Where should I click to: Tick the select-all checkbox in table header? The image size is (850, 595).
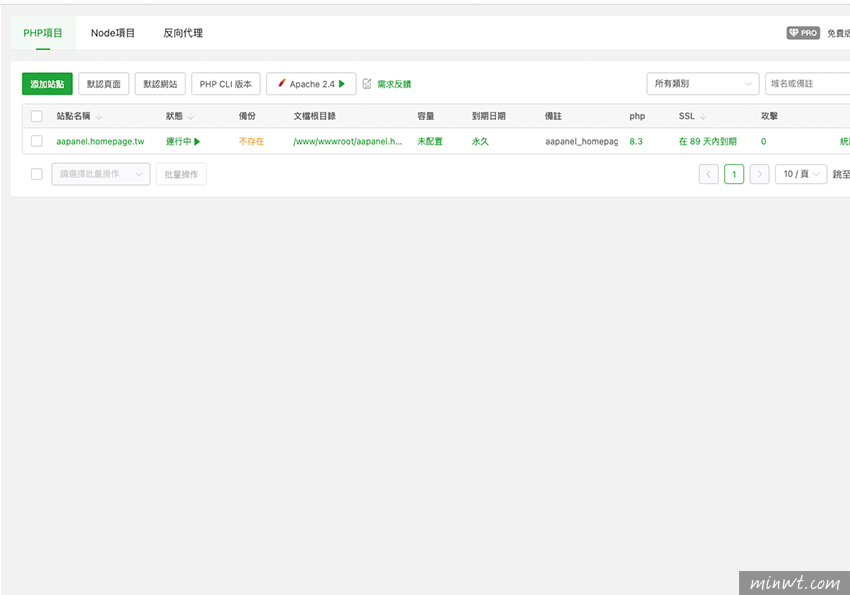pos(37,116)
